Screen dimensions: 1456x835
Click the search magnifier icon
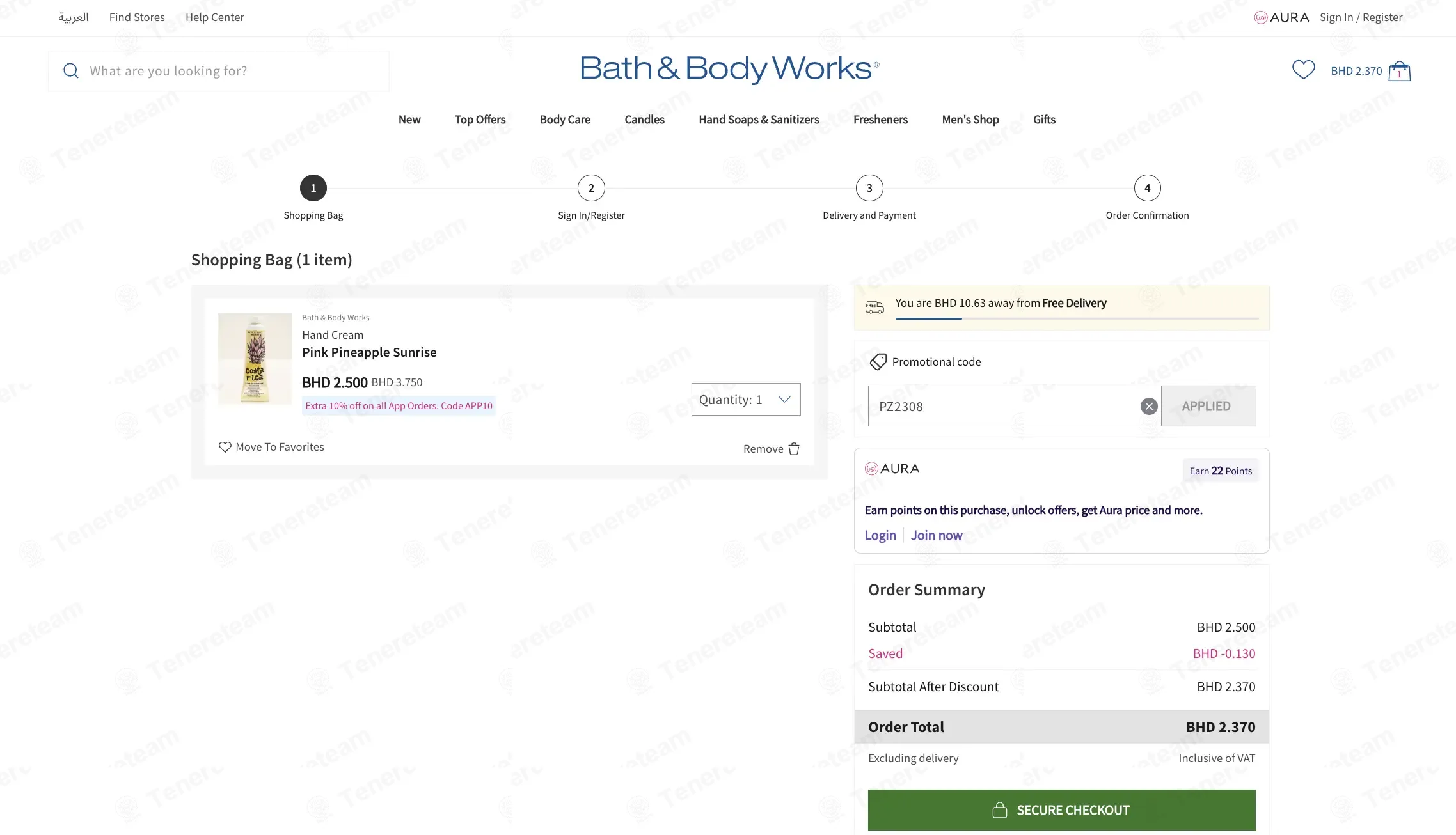[71, 71]
